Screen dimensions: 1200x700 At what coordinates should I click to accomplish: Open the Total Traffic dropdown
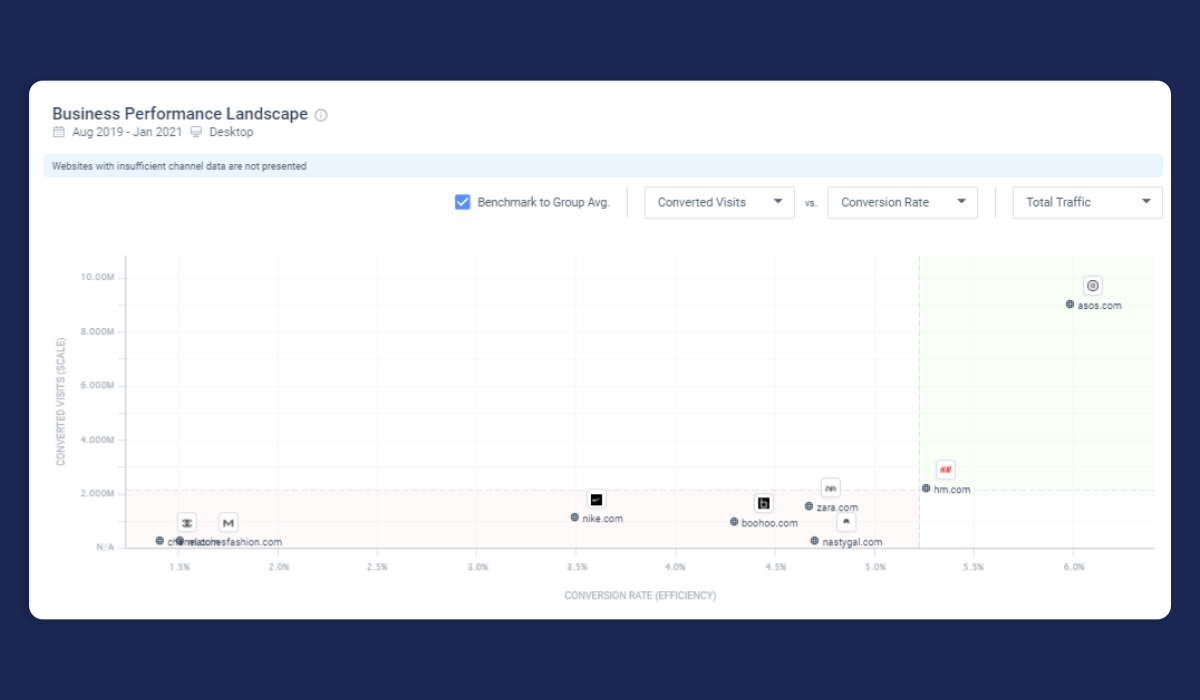coord(1086,202)
